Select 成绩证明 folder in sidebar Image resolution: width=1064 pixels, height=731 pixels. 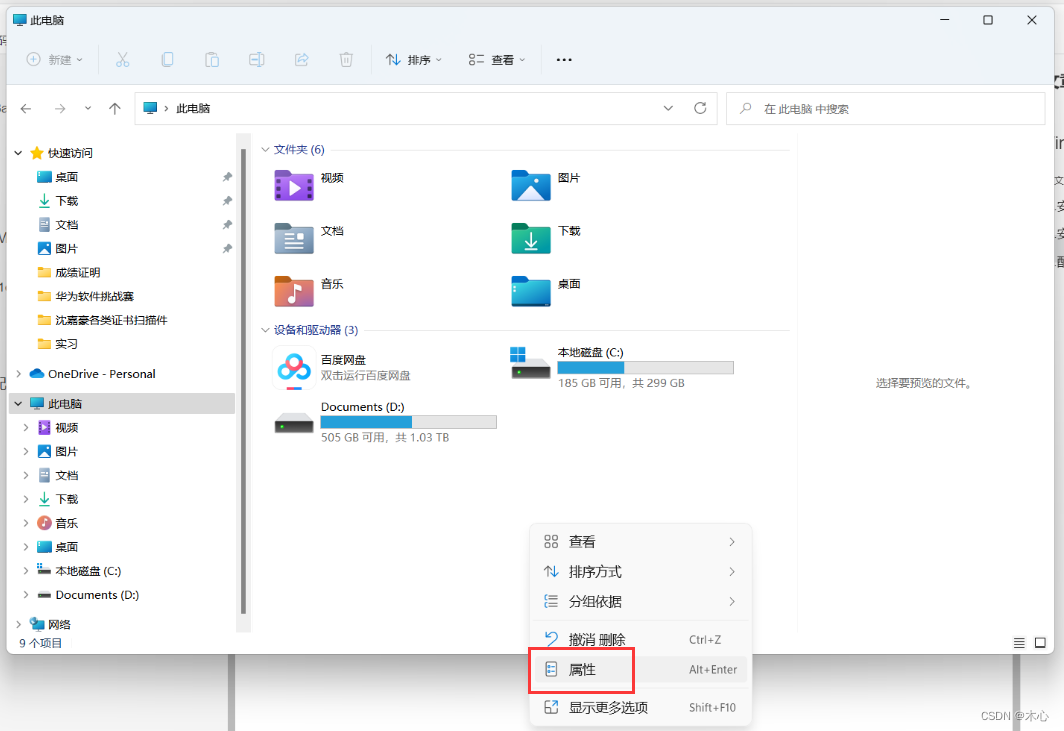(x=77, y=272)
